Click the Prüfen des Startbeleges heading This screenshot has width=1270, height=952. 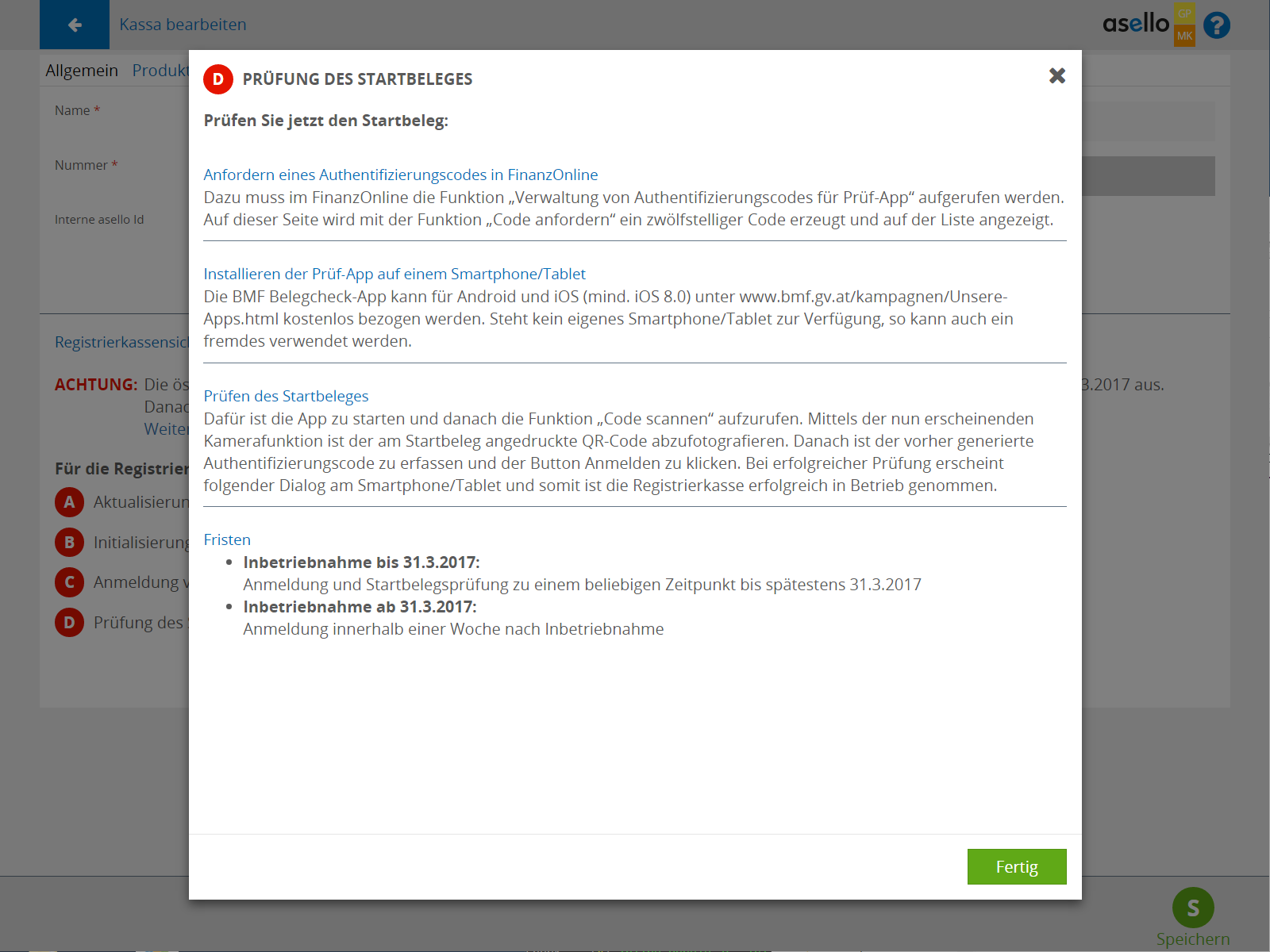pyautogui.click(x=286, y=396)
